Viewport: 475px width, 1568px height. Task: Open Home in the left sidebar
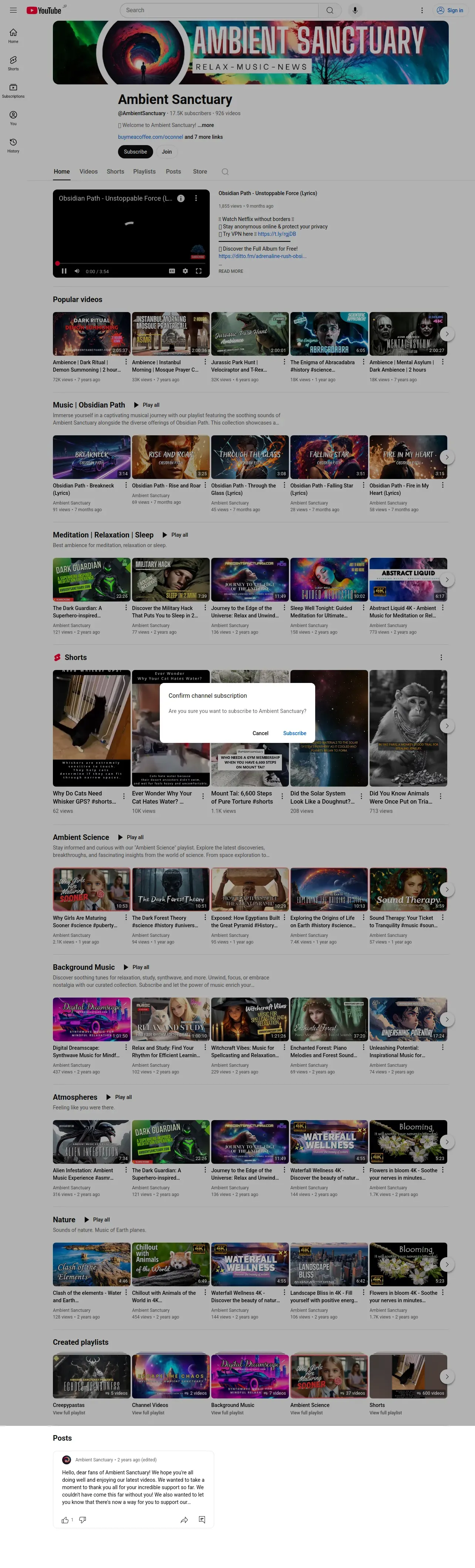click(x=13, y=36)
